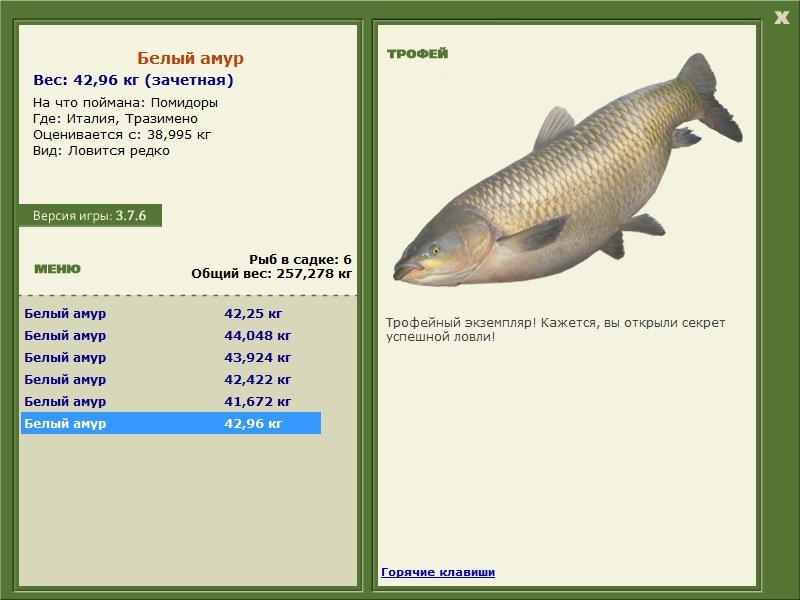Click the grass carp trophy picture
The height and width of the screenshot is (600, 800).
(x=567, y=170)
